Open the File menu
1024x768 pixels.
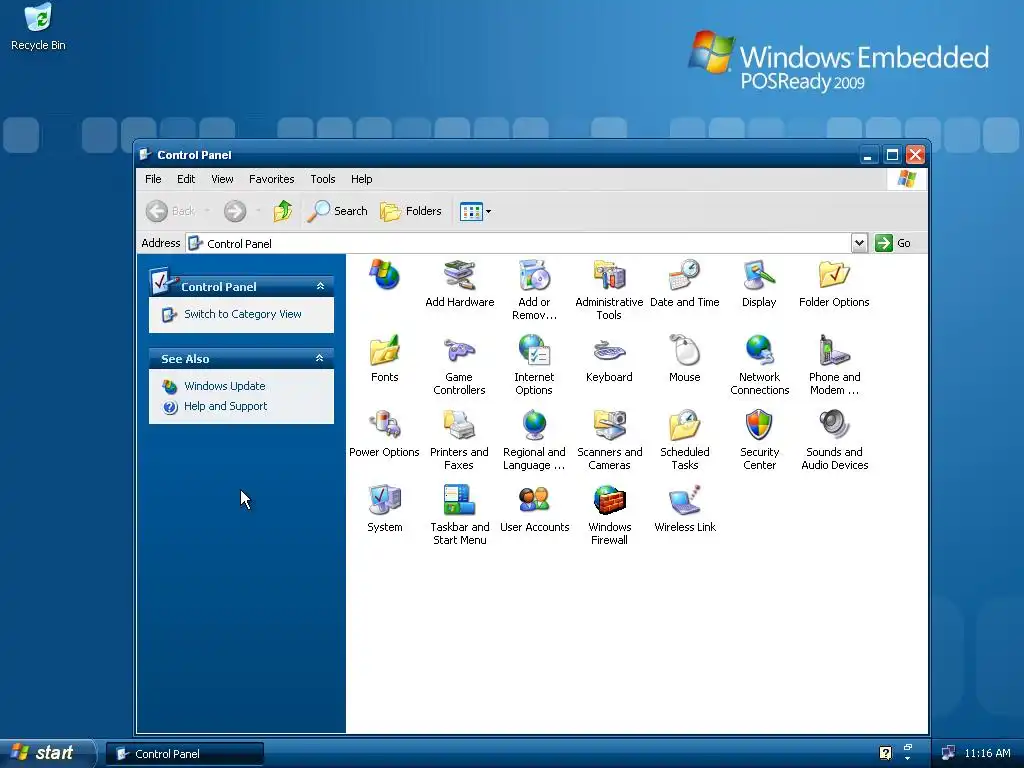tap(153, 179)
